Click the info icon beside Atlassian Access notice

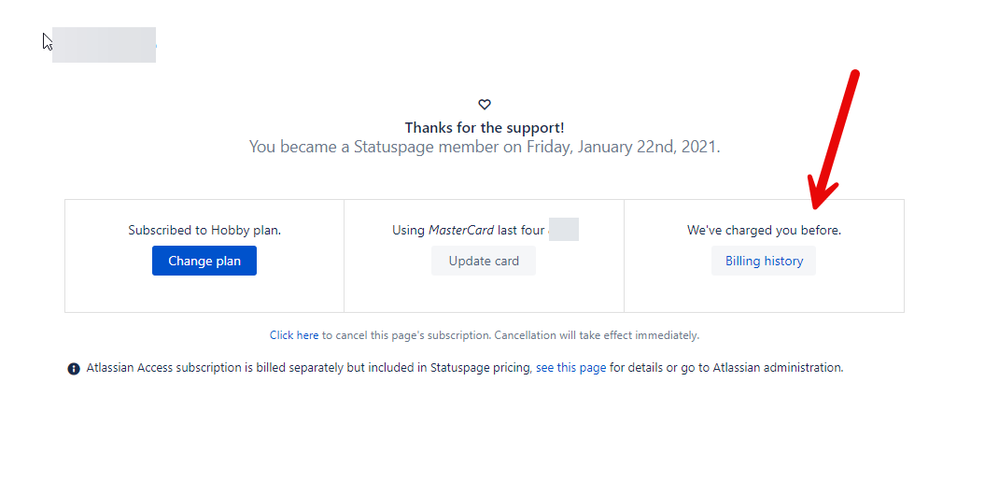[74, 368]
